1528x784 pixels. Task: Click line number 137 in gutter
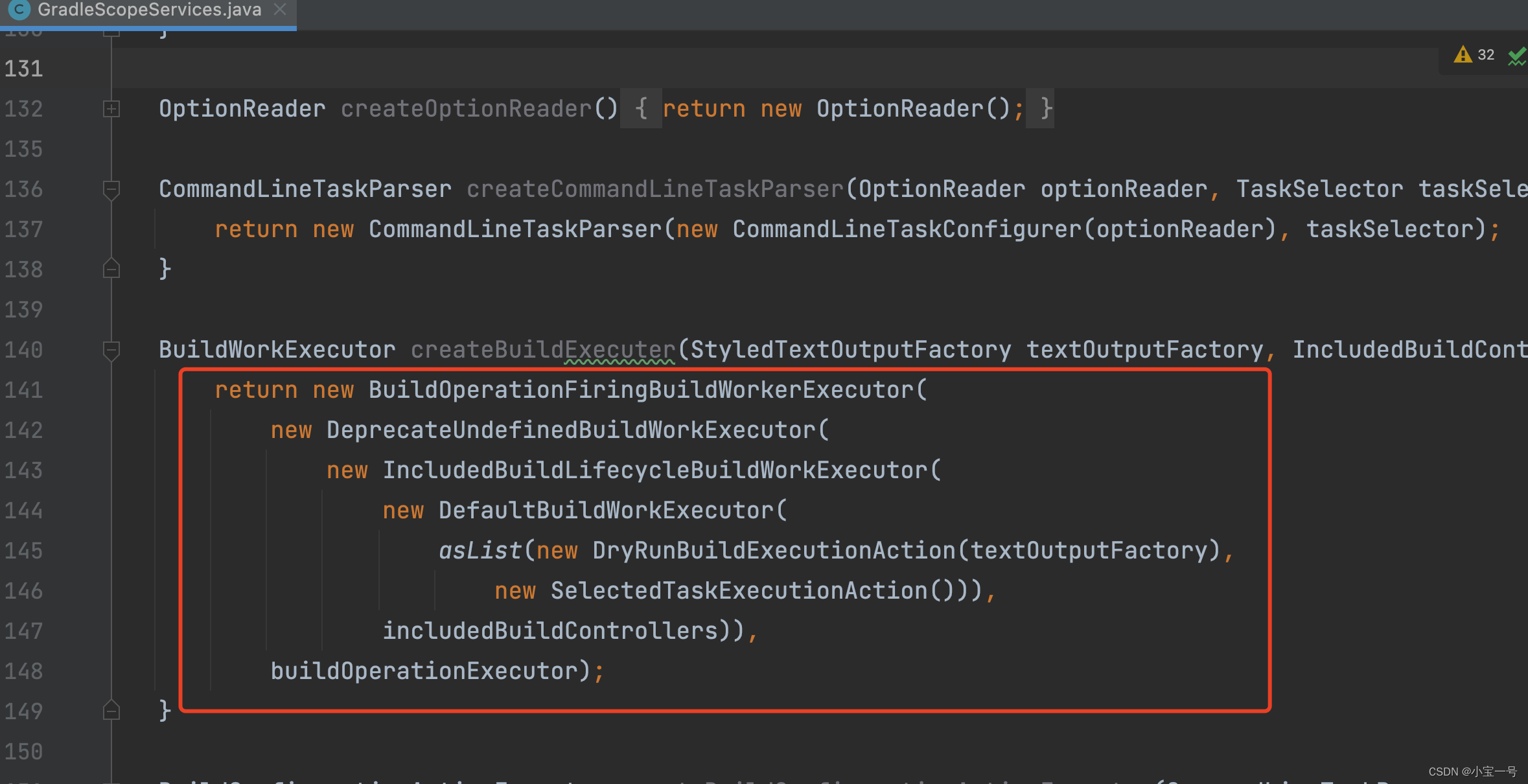(24, 229)
